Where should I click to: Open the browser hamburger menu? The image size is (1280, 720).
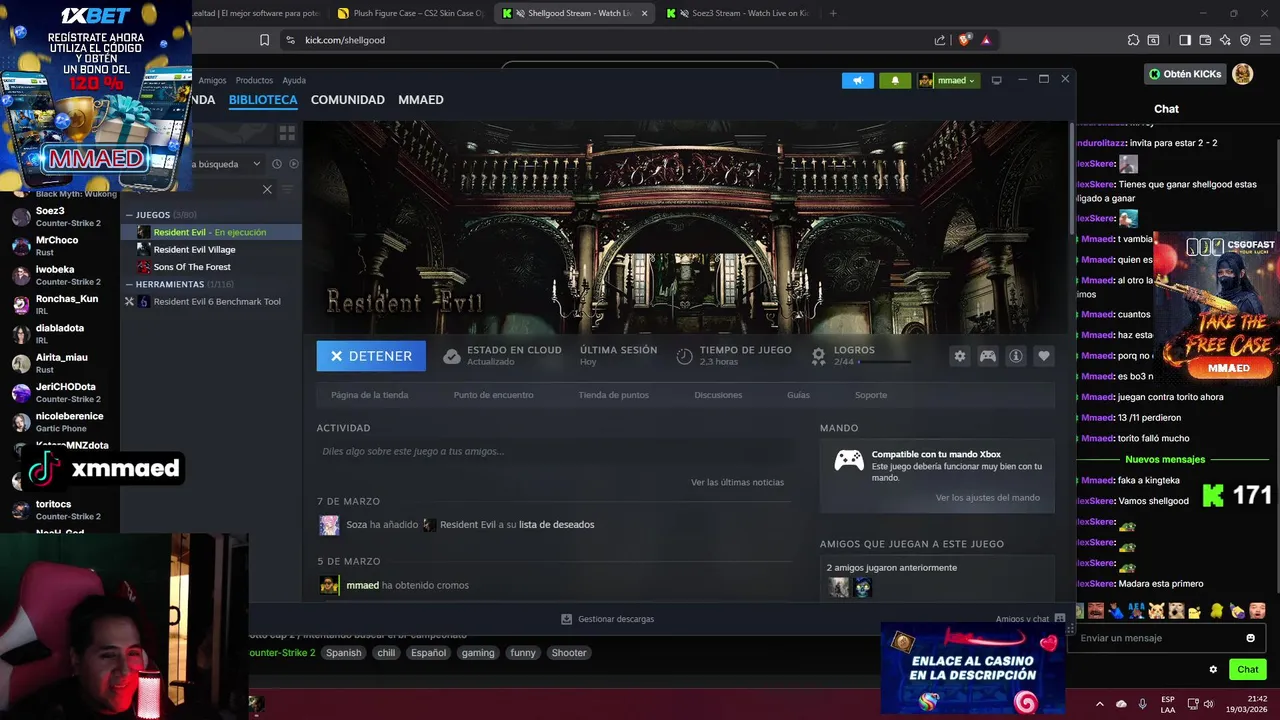(x=1265, y=40)
